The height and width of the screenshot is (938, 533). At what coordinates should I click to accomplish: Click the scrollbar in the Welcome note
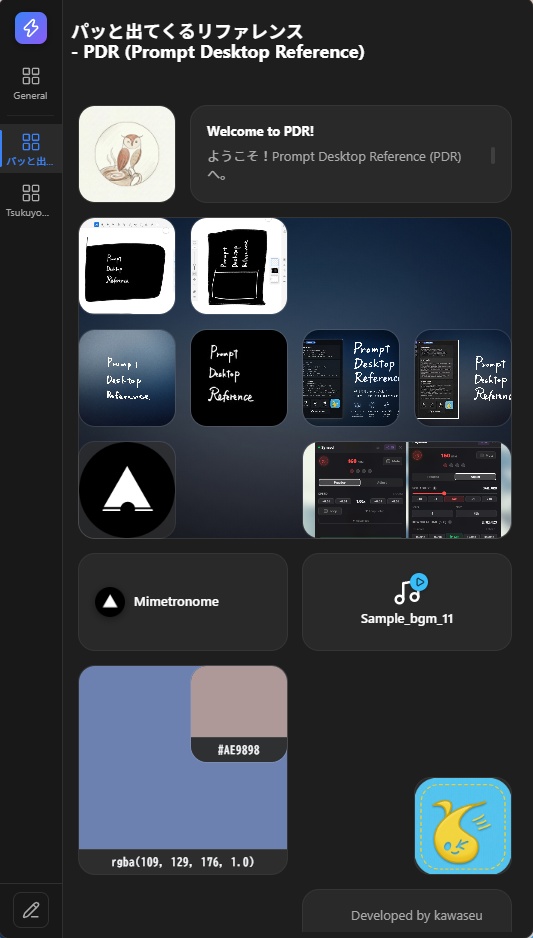[493, 156]
